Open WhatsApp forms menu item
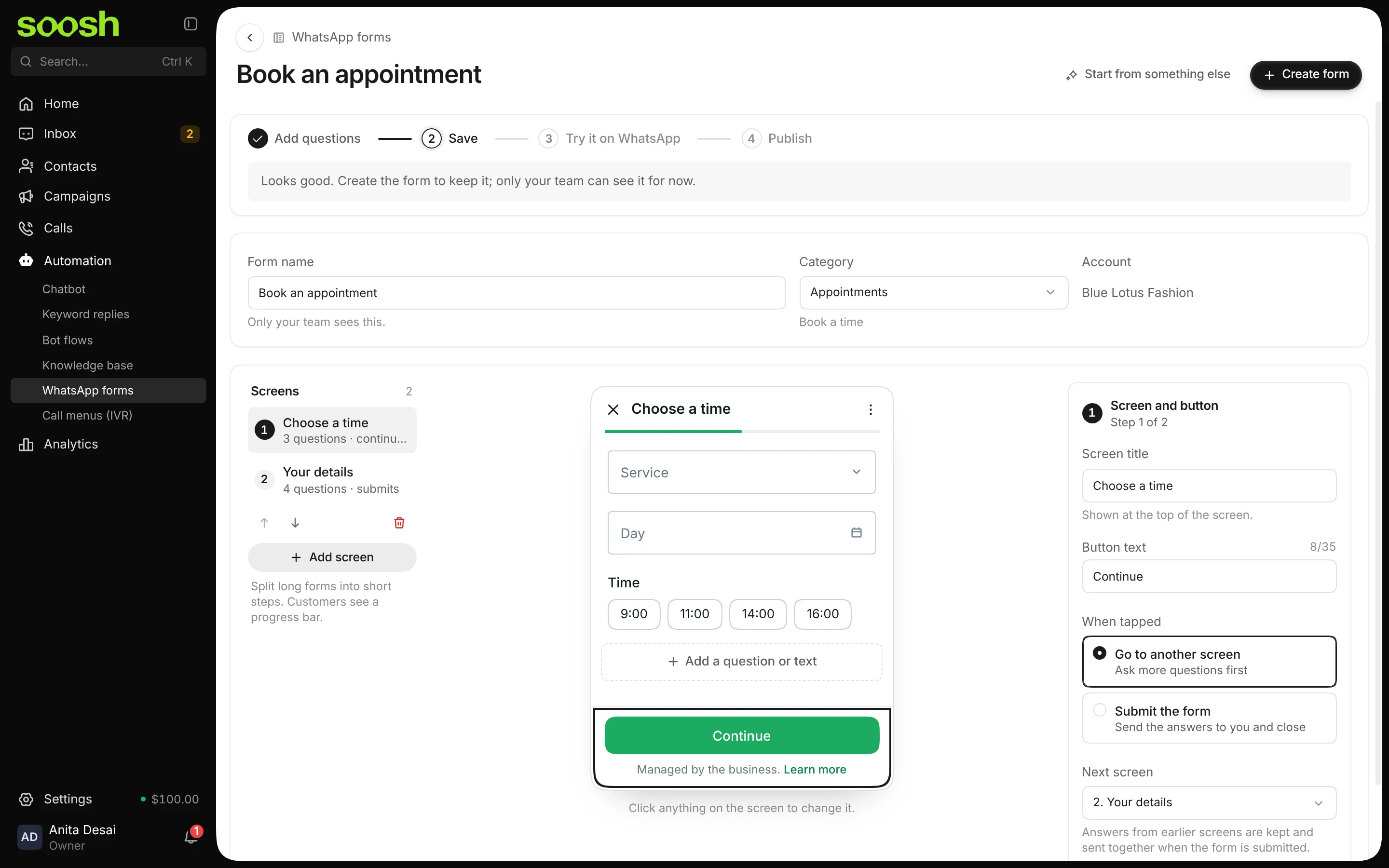Screen dimensions: 1389x868 [108, 391]
